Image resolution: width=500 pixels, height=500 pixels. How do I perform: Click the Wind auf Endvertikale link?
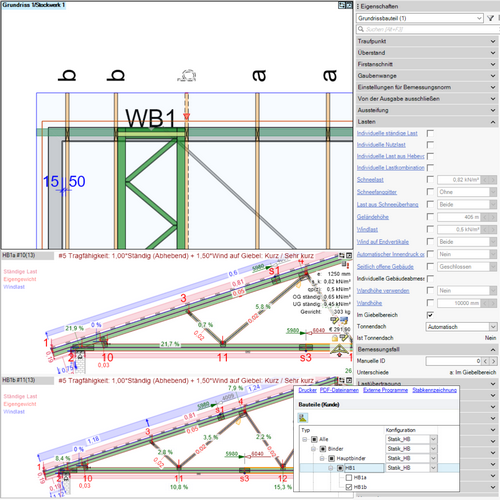(x=383, y=242)
